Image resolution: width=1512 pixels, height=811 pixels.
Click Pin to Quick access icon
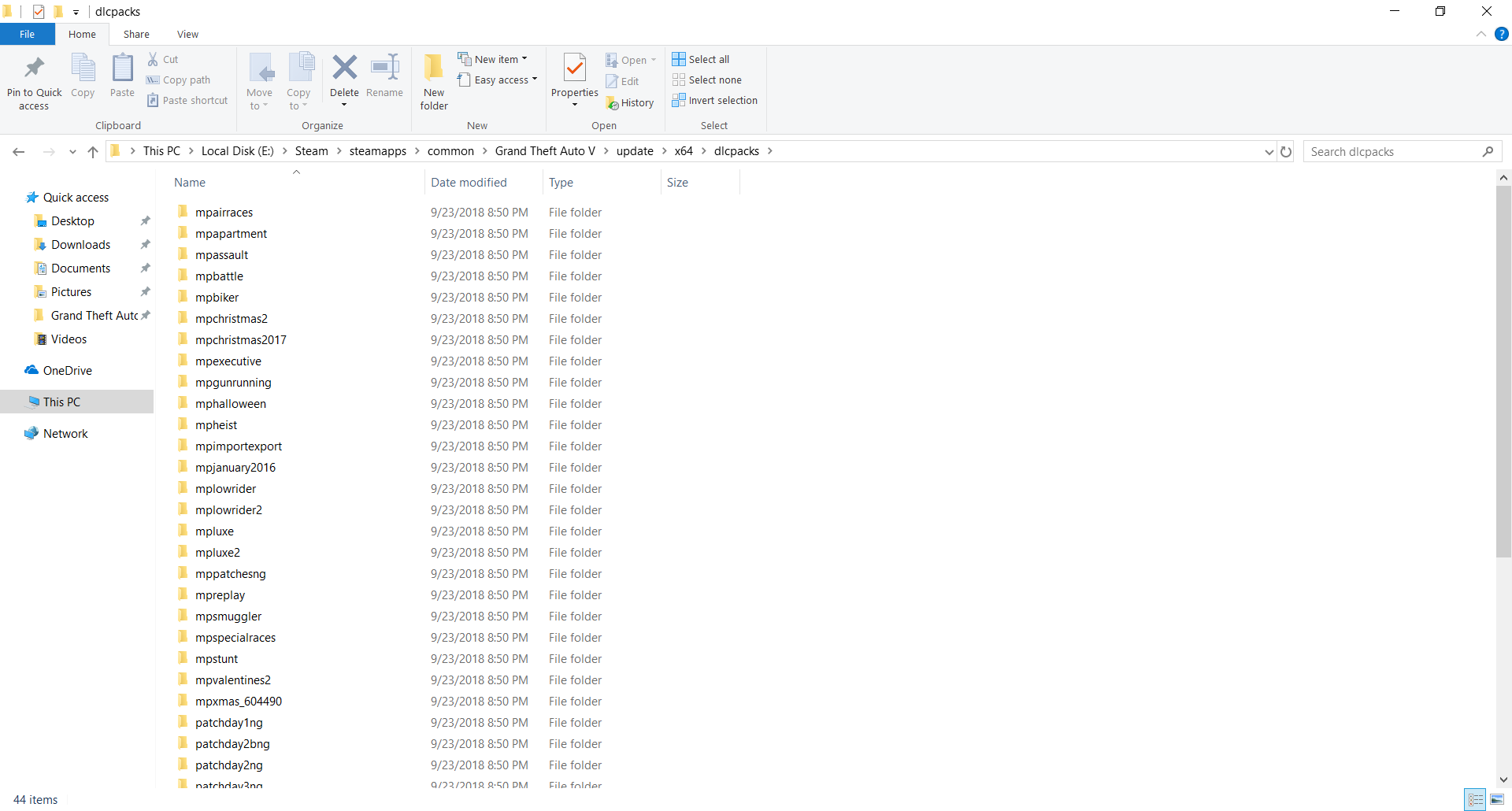point(34,69)
